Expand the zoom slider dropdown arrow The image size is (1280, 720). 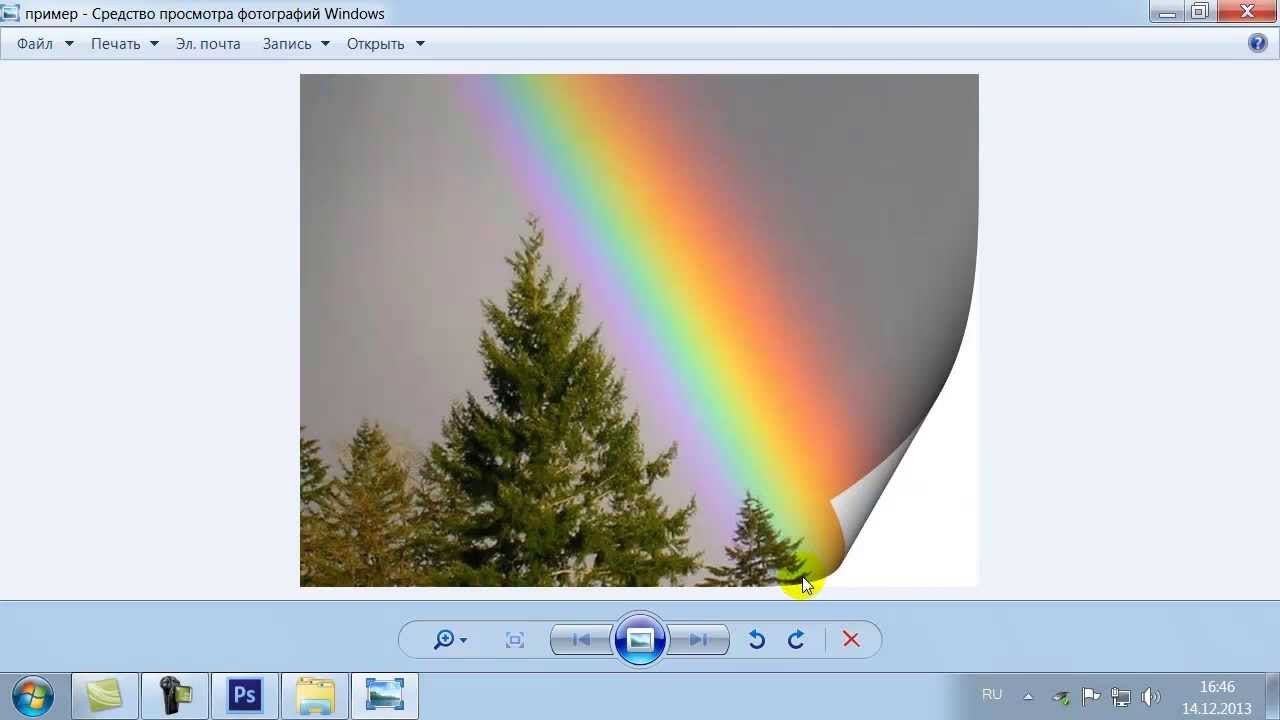(x=463, y=641)
